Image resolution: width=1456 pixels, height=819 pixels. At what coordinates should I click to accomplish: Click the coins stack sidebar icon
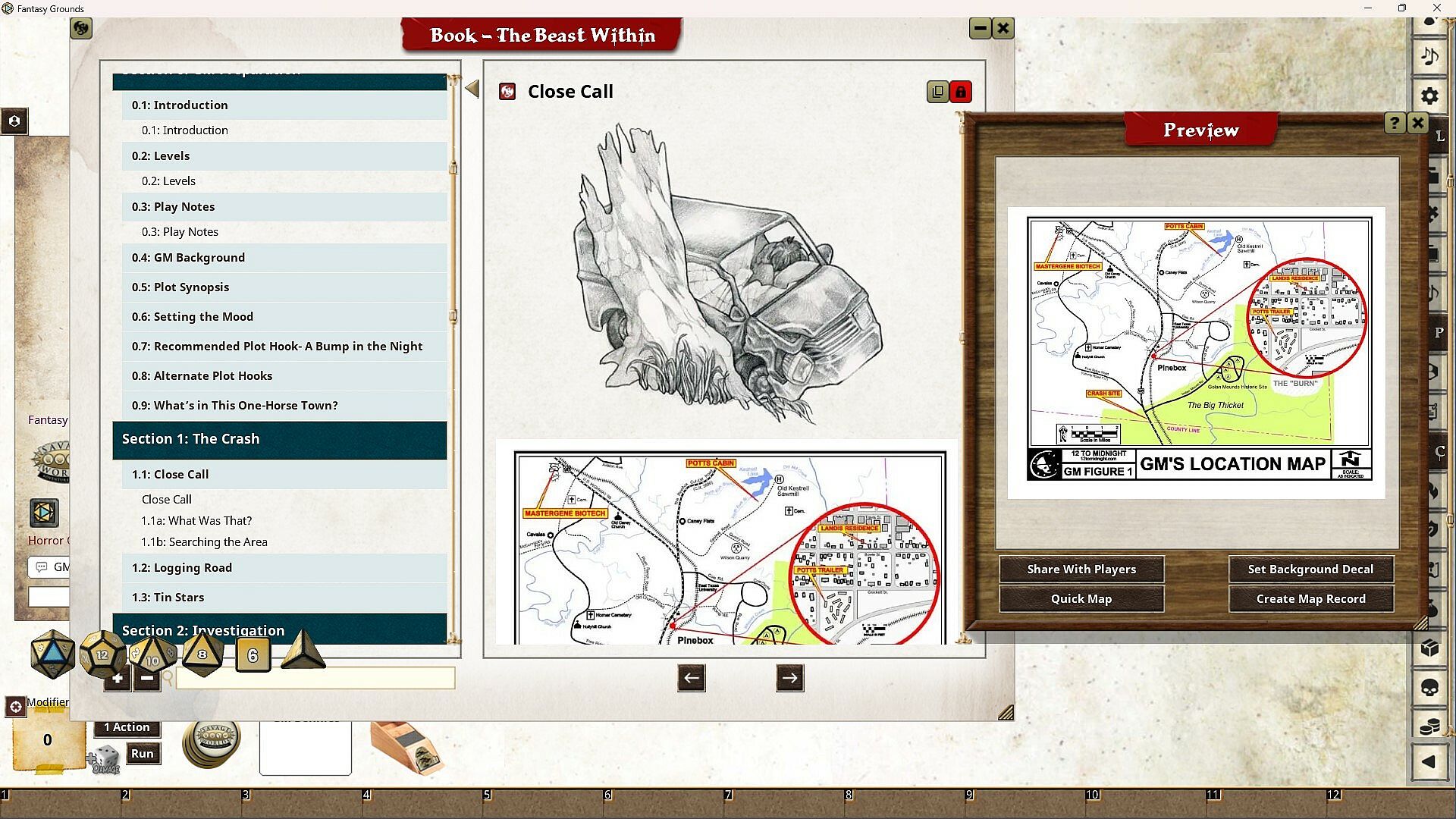[x=1429, y=726]
